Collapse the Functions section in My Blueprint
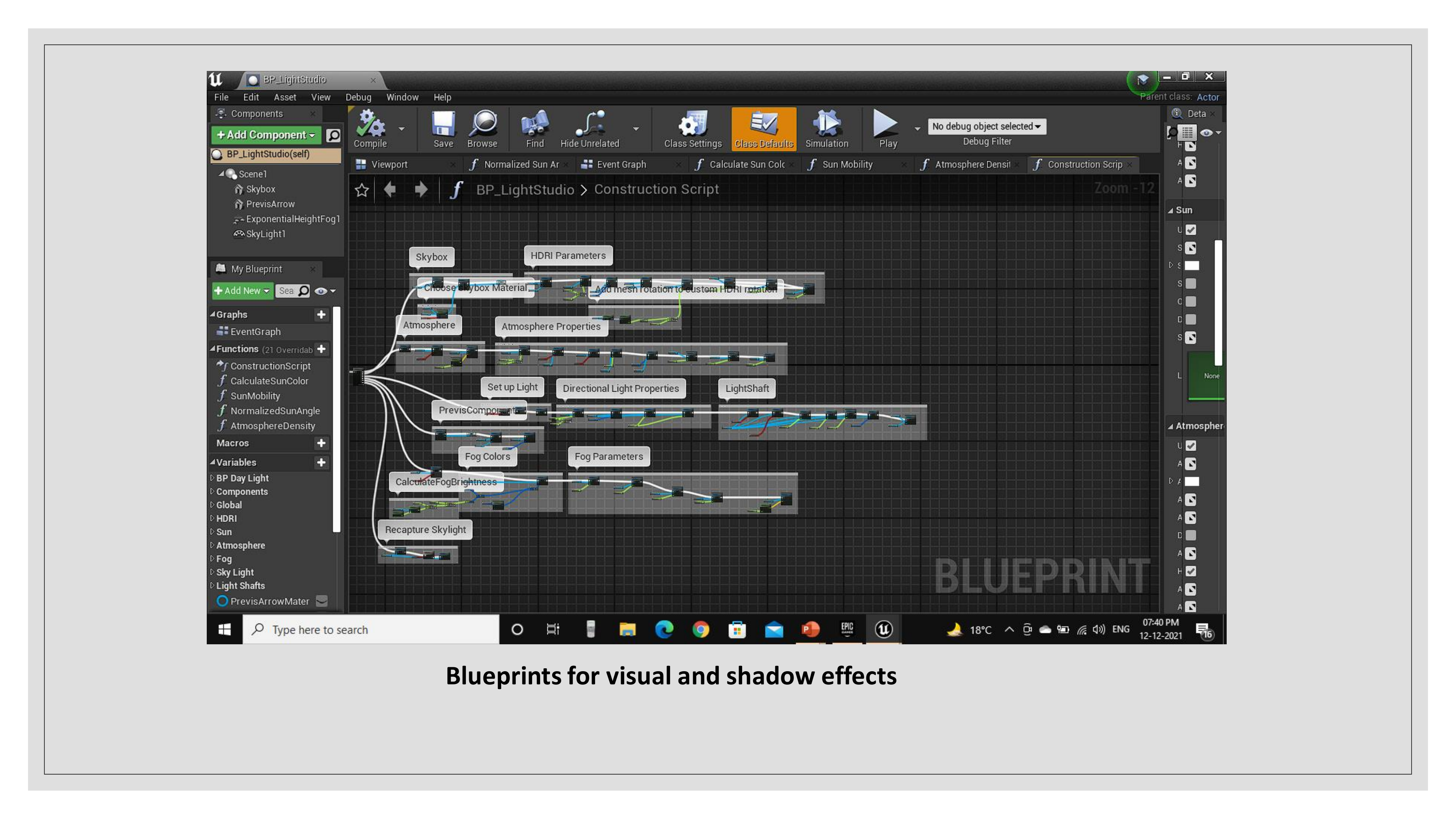The width and height of the screenshot is (1456, 819). [213, 349]
